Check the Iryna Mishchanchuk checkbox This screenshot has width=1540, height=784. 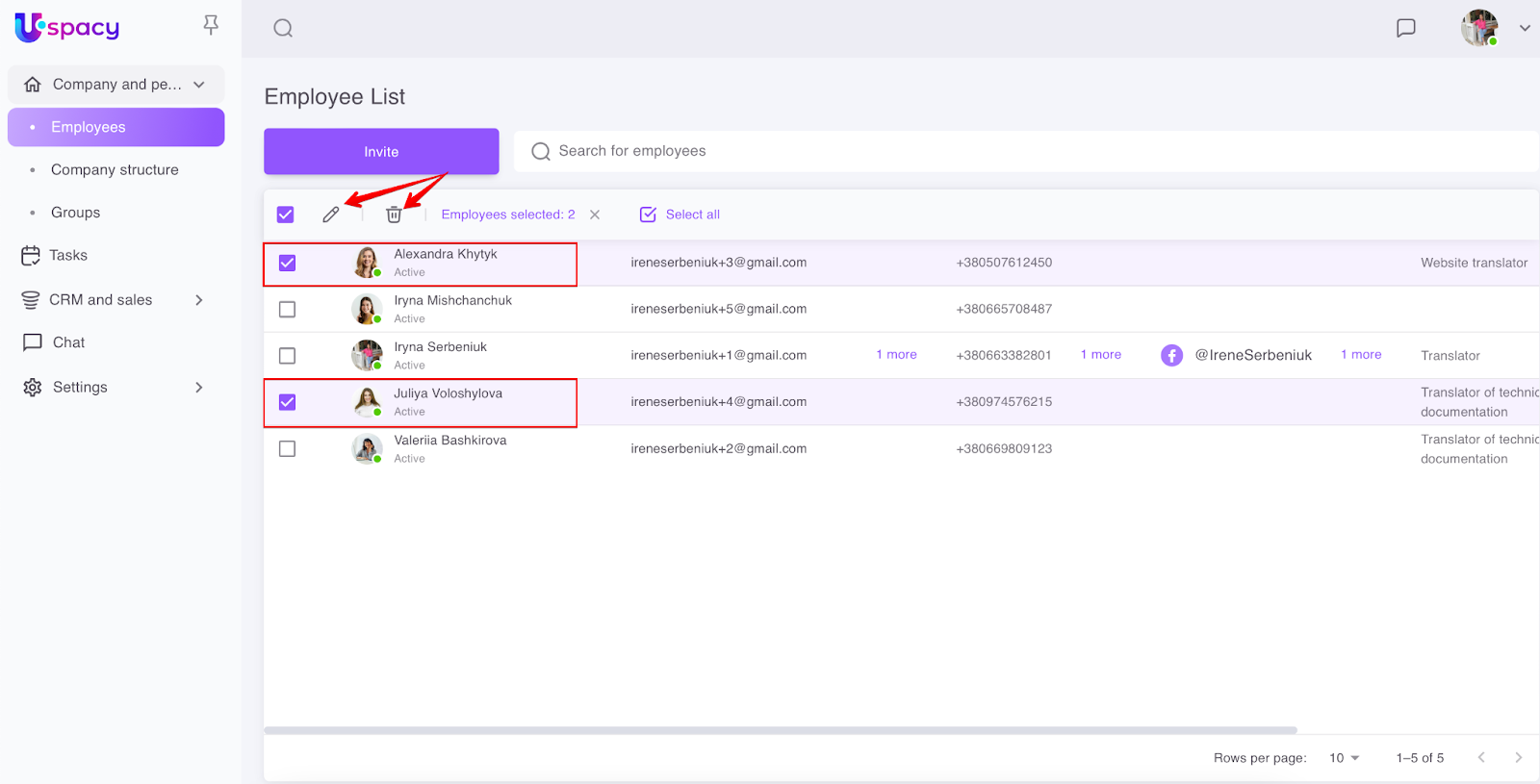tap(287, 309)
